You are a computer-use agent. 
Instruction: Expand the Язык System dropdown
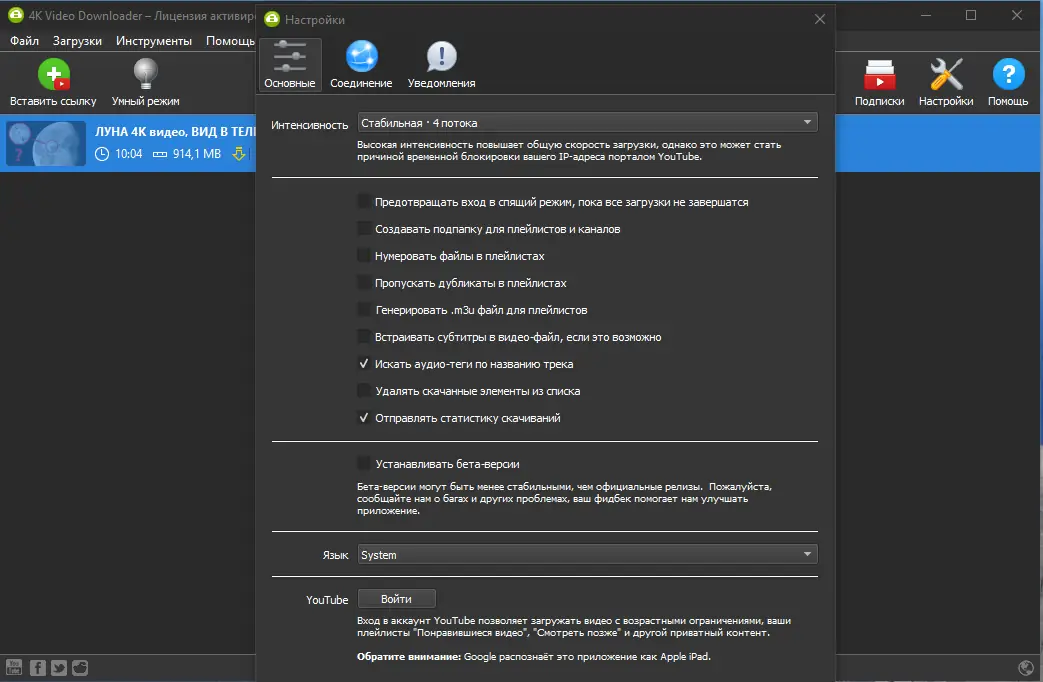tap(587, 554)
